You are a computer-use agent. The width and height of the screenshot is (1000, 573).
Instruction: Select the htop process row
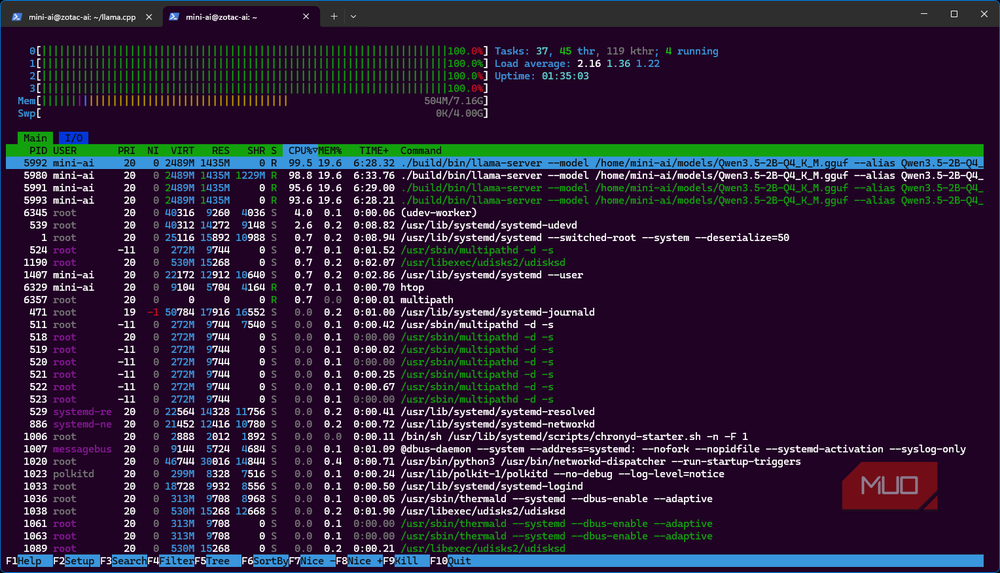coord(494,287)
